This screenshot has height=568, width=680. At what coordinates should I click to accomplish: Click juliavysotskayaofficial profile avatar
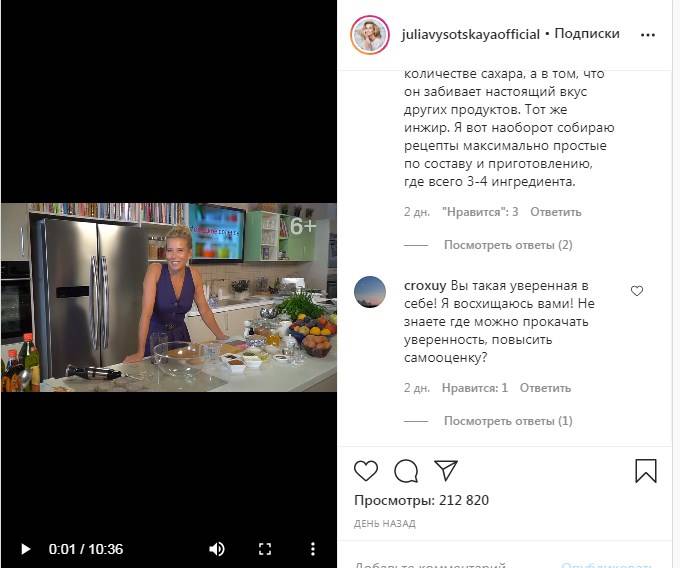point(370,35)
